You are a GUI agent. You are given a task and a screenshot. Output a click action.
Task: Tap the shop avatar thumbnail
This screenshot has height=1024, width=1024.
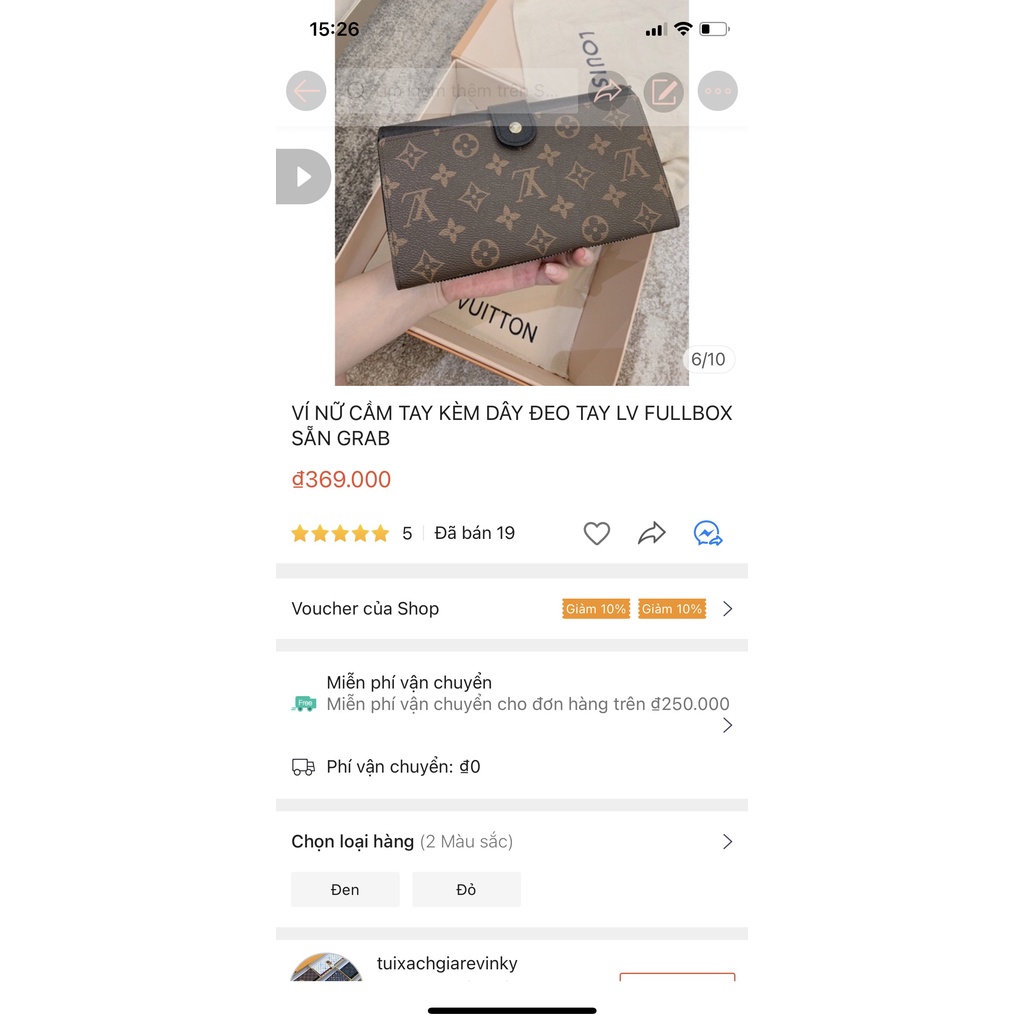click(x=326, y=967)
